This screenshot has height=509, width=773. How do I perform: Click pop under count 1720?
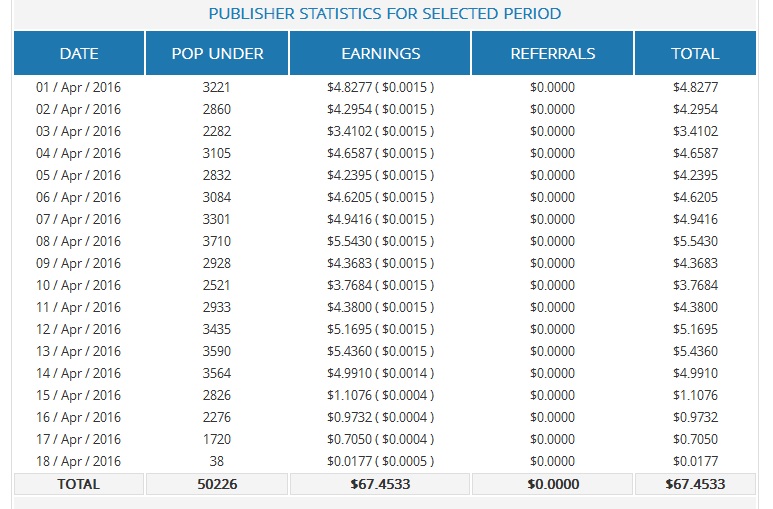(x=216, y=439)
